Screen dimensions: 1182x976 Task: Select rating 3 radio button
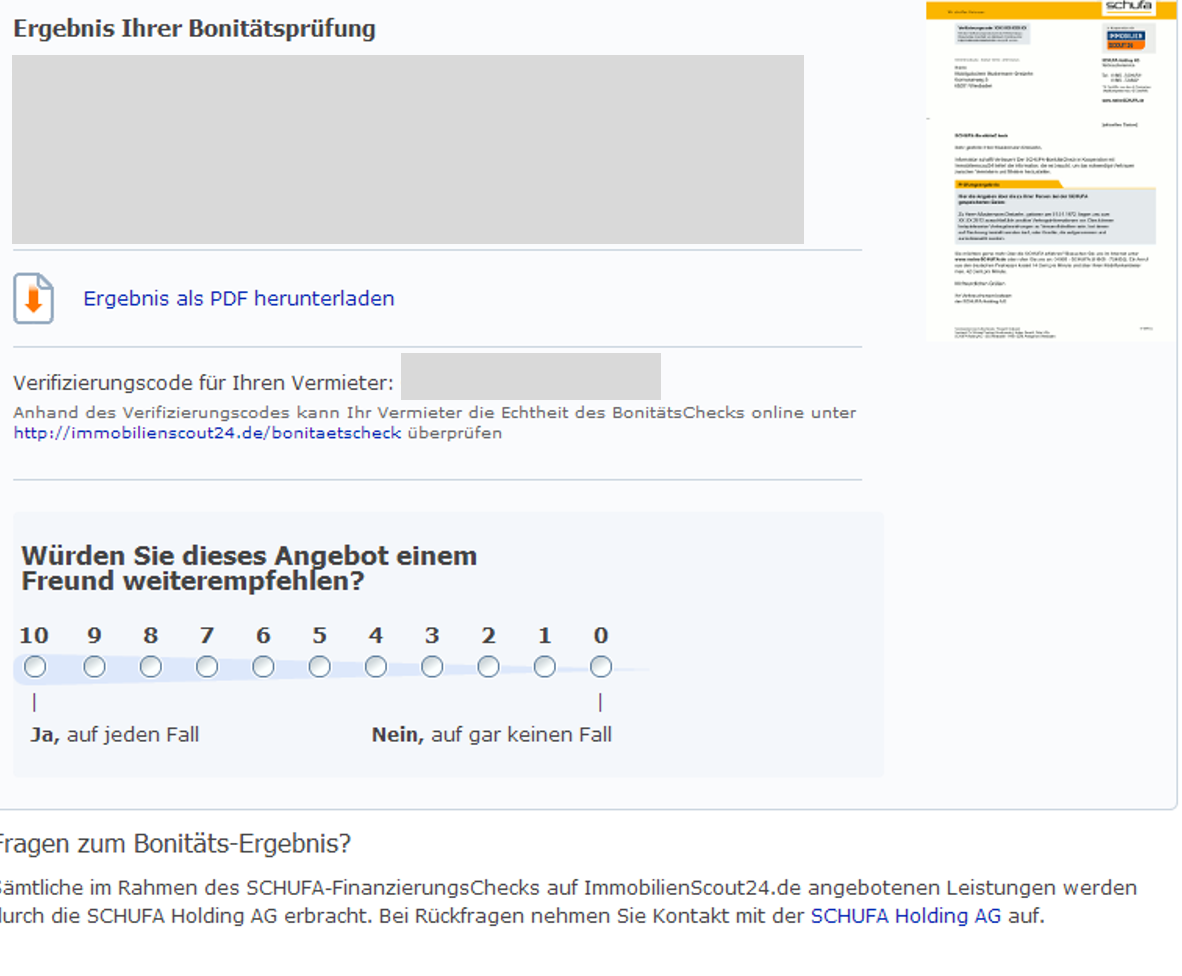coord(432,667)
